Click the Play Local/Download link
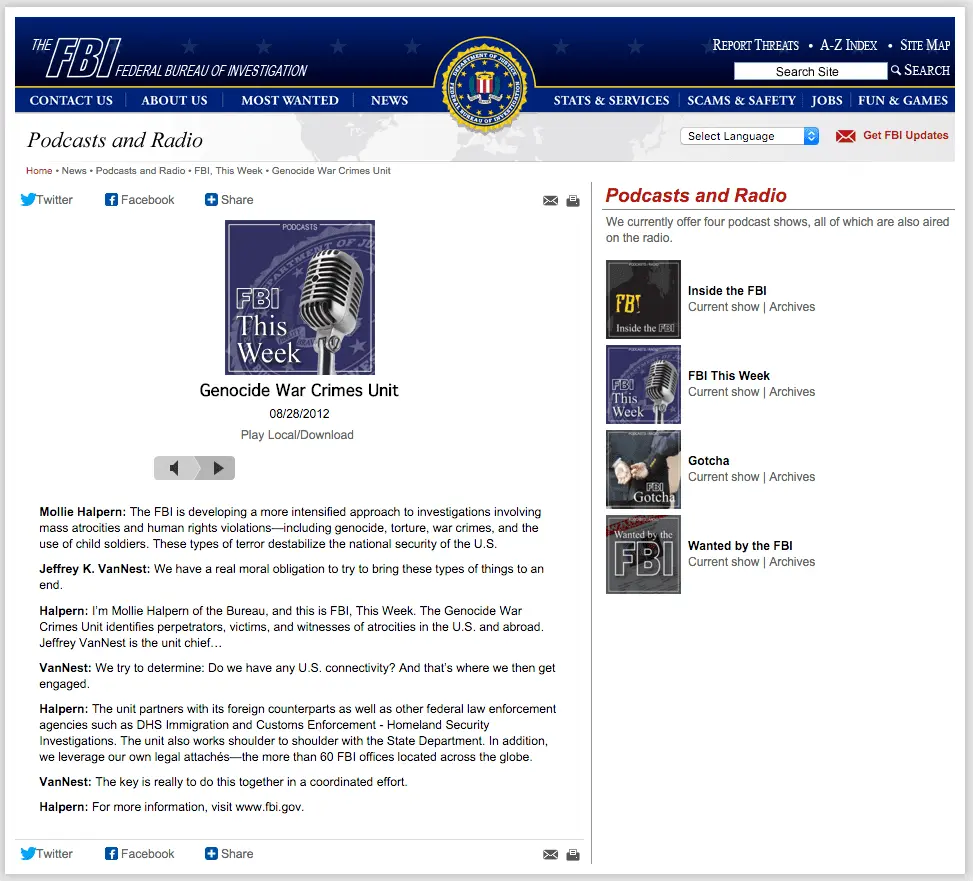This screenshot has height=881, width=973. [297, 435]
